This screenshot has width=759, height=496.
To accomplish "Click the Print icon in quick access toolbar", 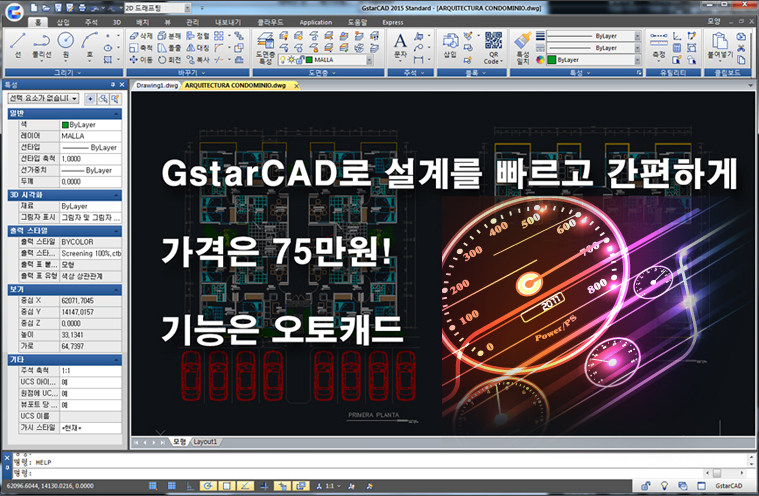I will pos(82,8).
